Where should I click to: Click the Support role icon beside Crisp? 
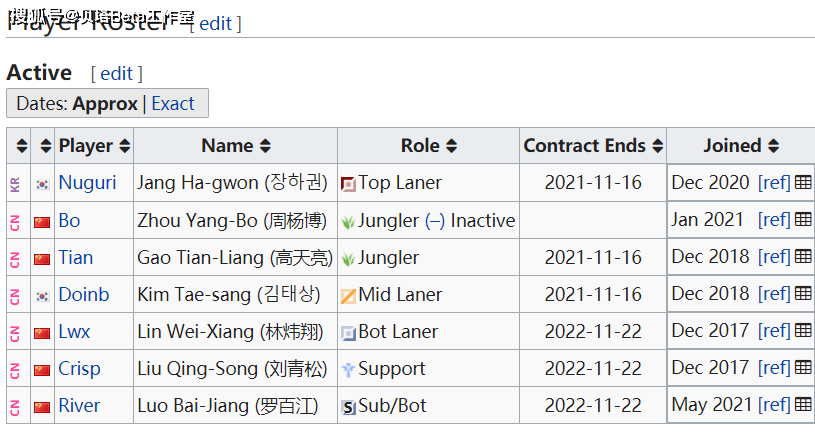pyautogui.click(x=348, y=370)
